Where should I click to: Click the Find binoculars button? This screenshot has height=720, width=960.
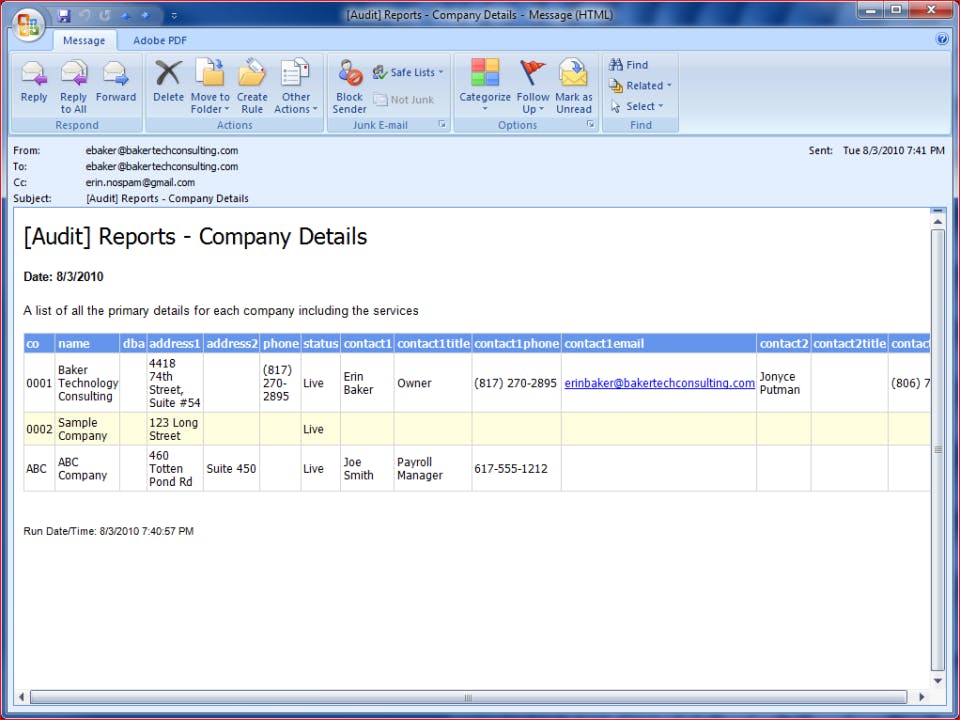point(629,65)
